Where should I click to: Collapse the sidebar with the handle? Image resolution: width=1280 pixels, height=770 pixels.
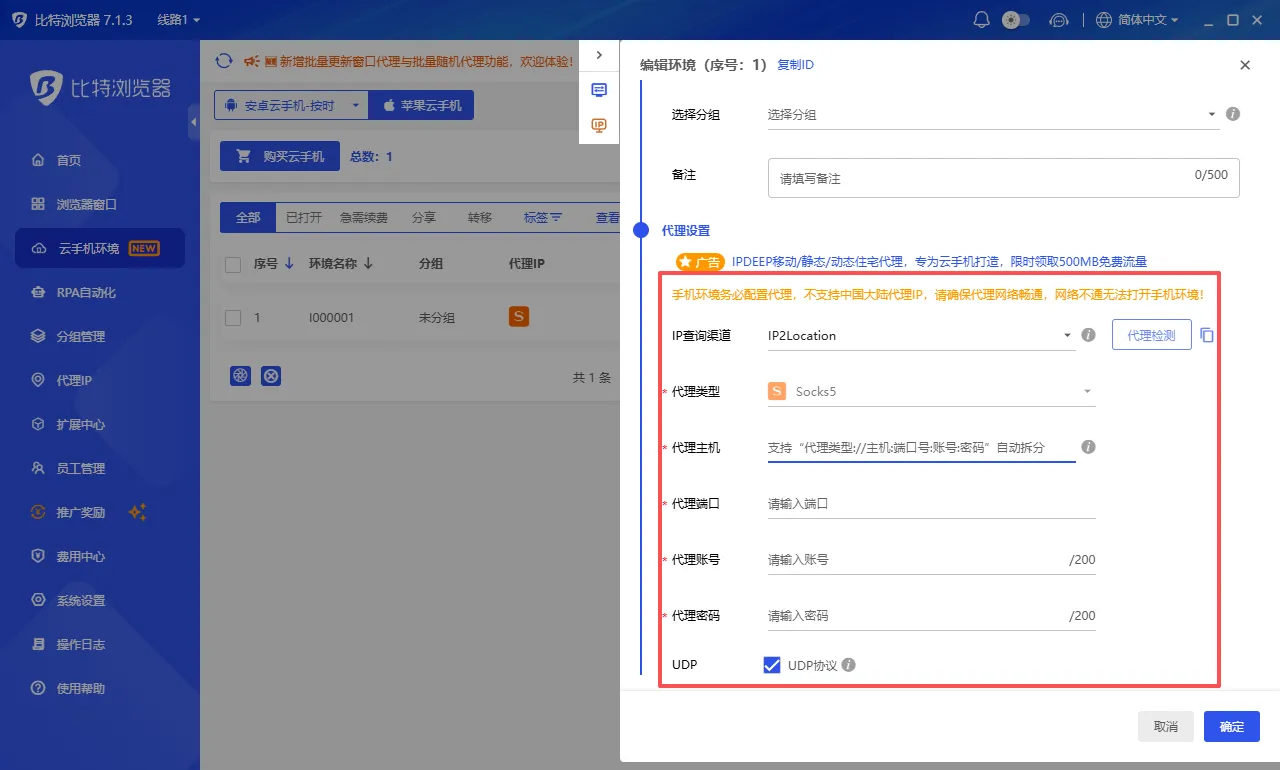pyautogui.click(x=193, y=122)
